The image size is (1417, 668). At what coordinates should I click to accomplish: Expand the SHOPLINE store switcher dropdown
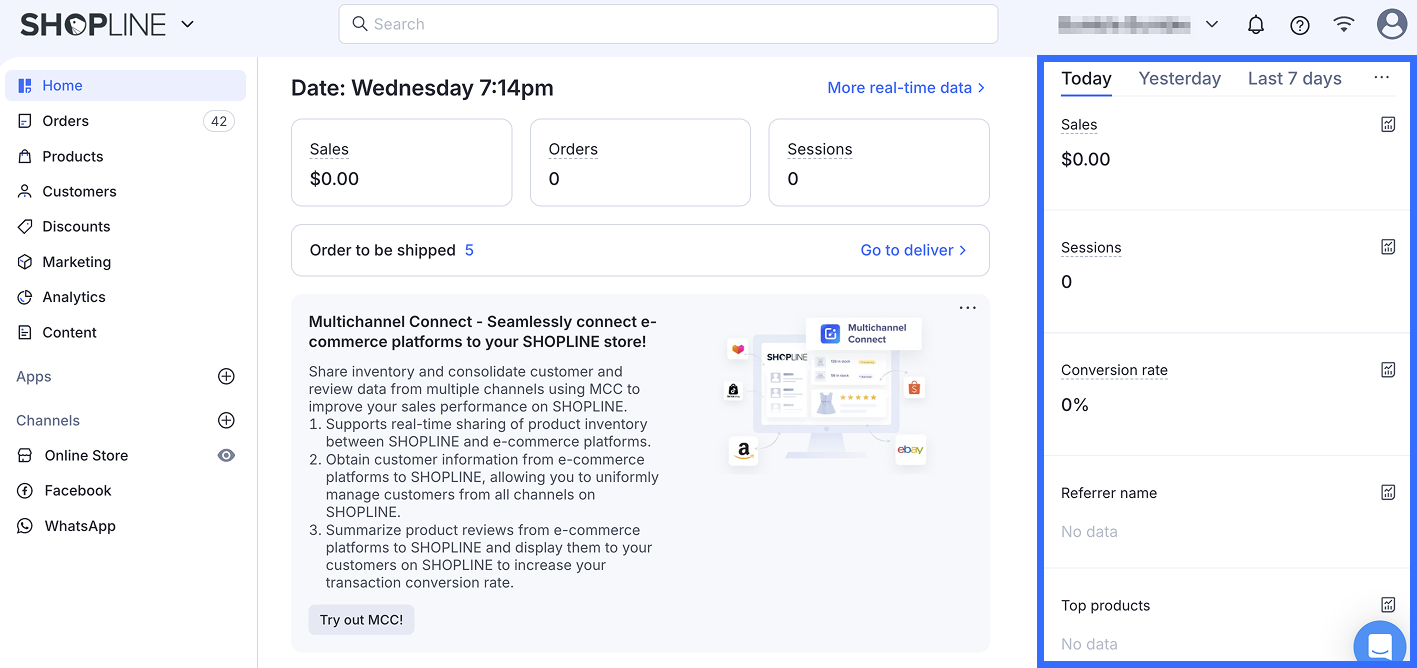coord(188,25)
